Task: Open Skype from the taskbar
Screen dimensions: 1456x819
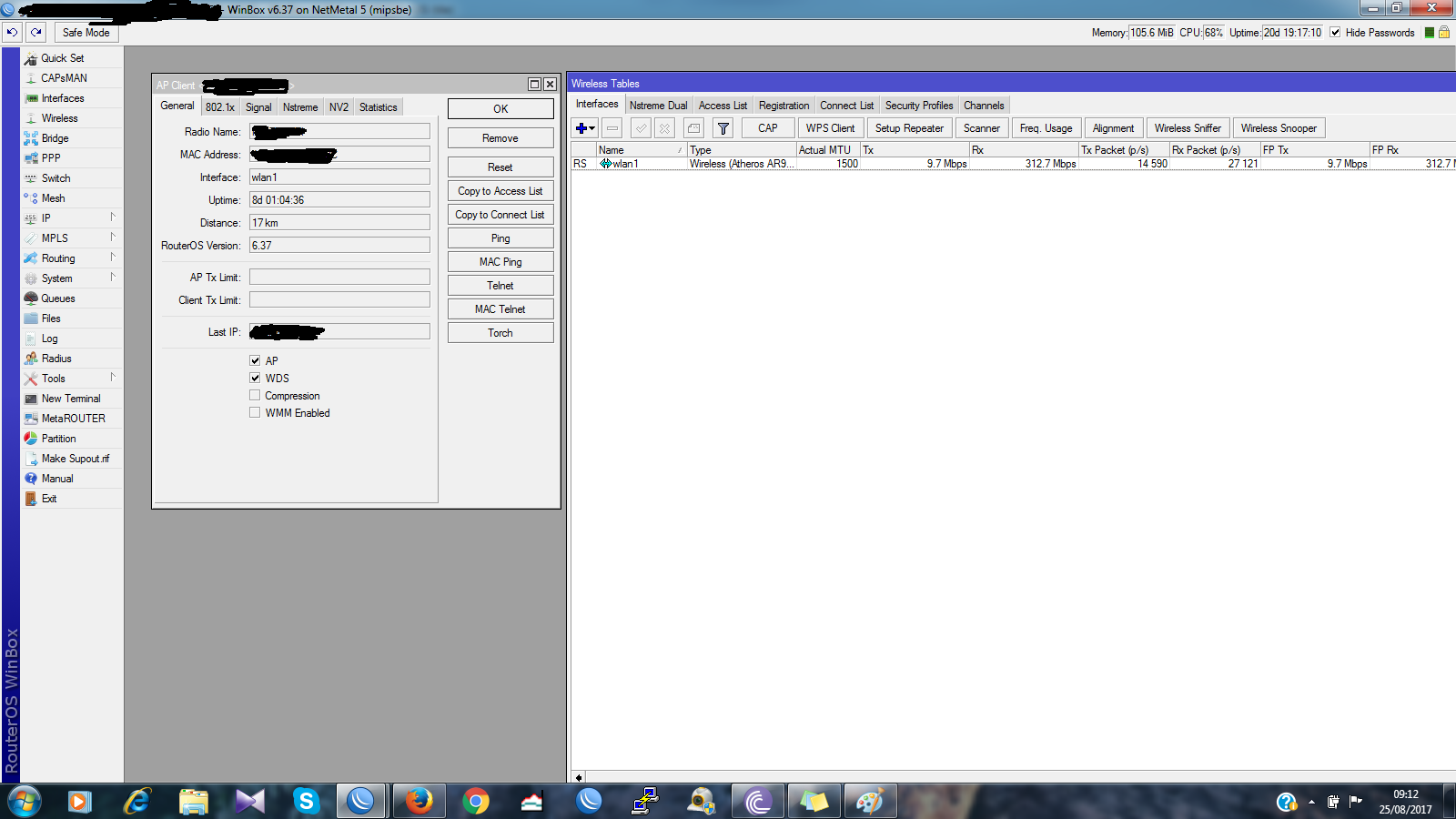Action: pyautogui.click(x=307, y=801)
